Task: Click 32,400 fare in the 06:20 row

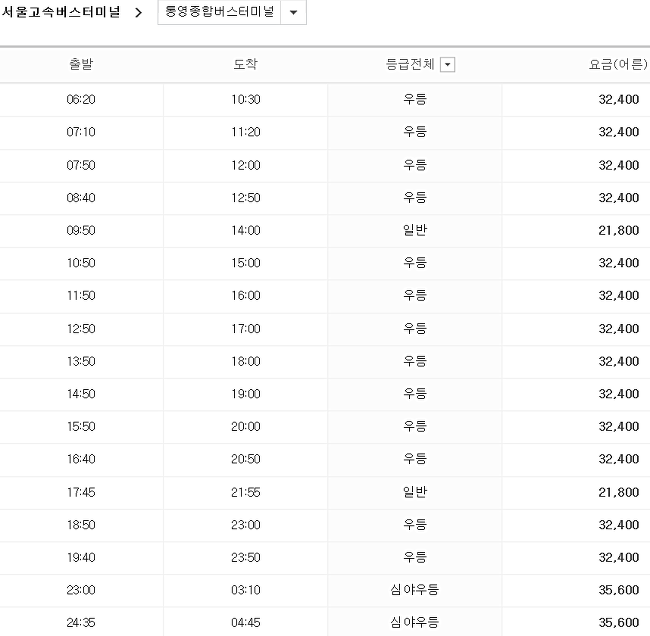Action: tap(618, 100)
